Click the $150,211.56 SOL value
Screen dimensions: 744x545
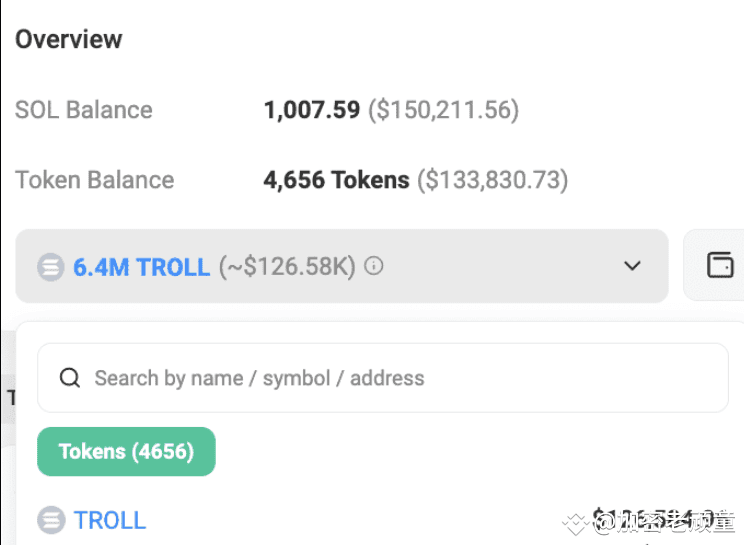444,110
